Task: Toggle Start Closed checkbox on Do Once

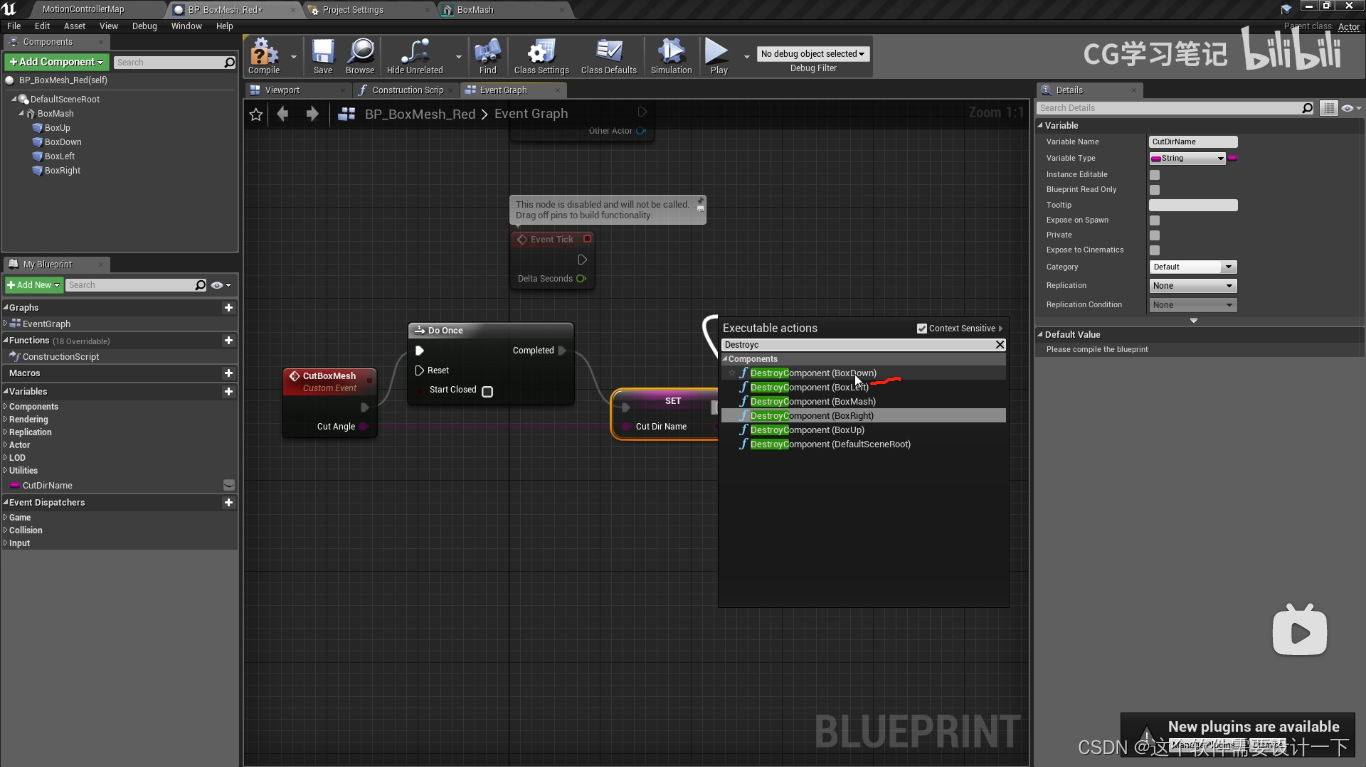Action: 487,391
